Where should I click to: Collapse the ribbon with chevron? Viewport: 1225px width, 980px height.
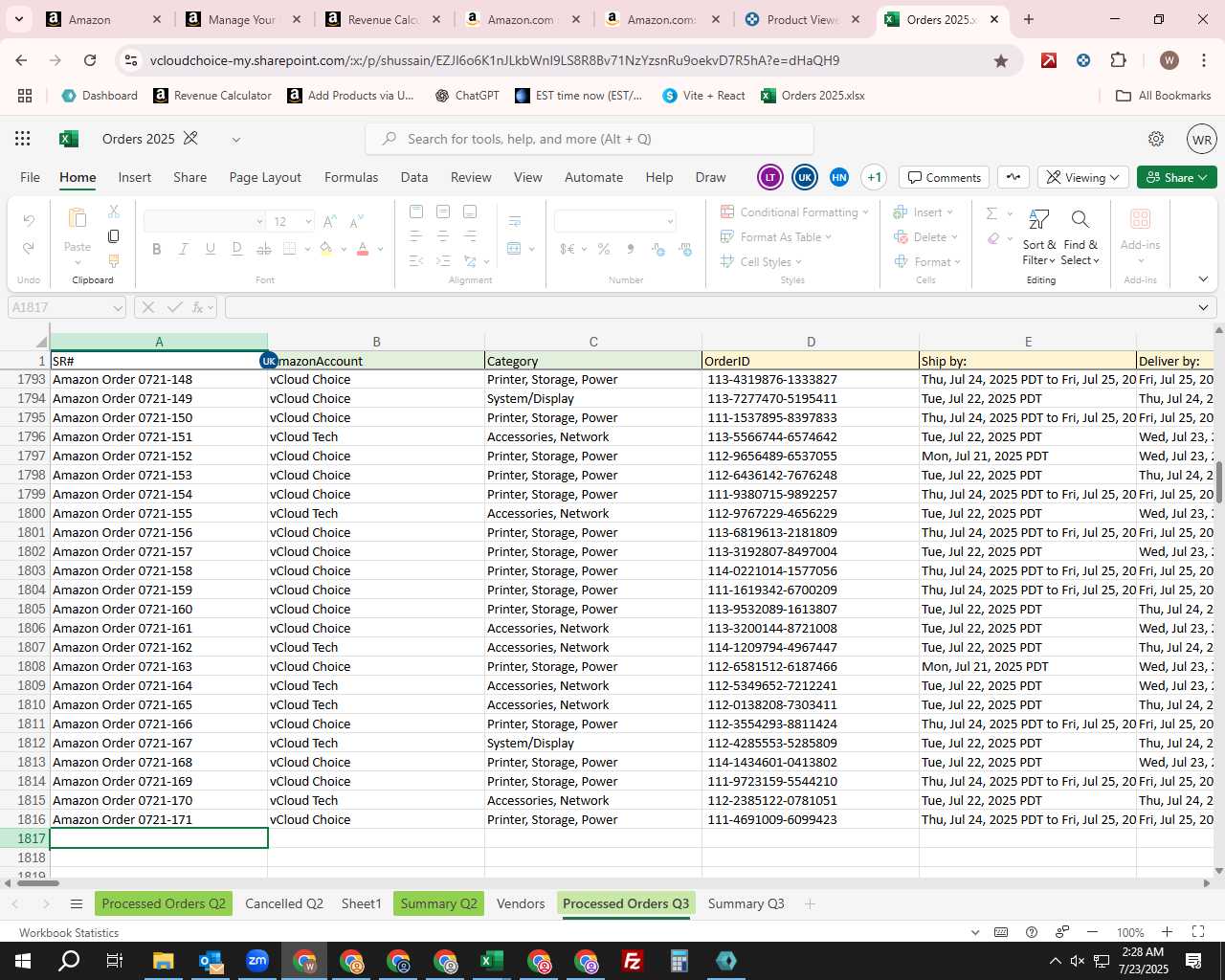(1203, 279)
